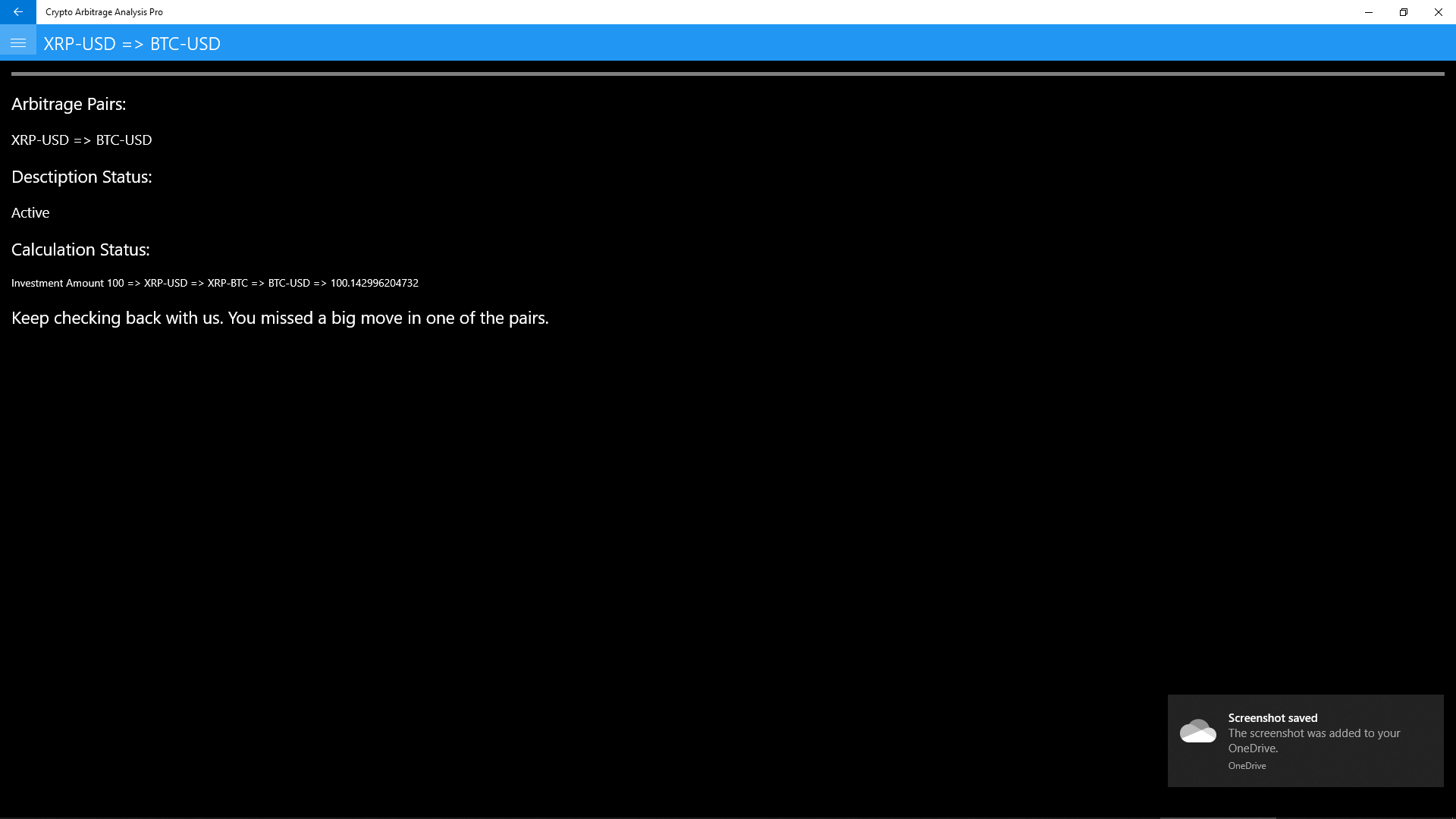Click the result value 100.142996204732
This screenshot has width=1456, height=819.
pyautogui.click(x=374, y=283)
